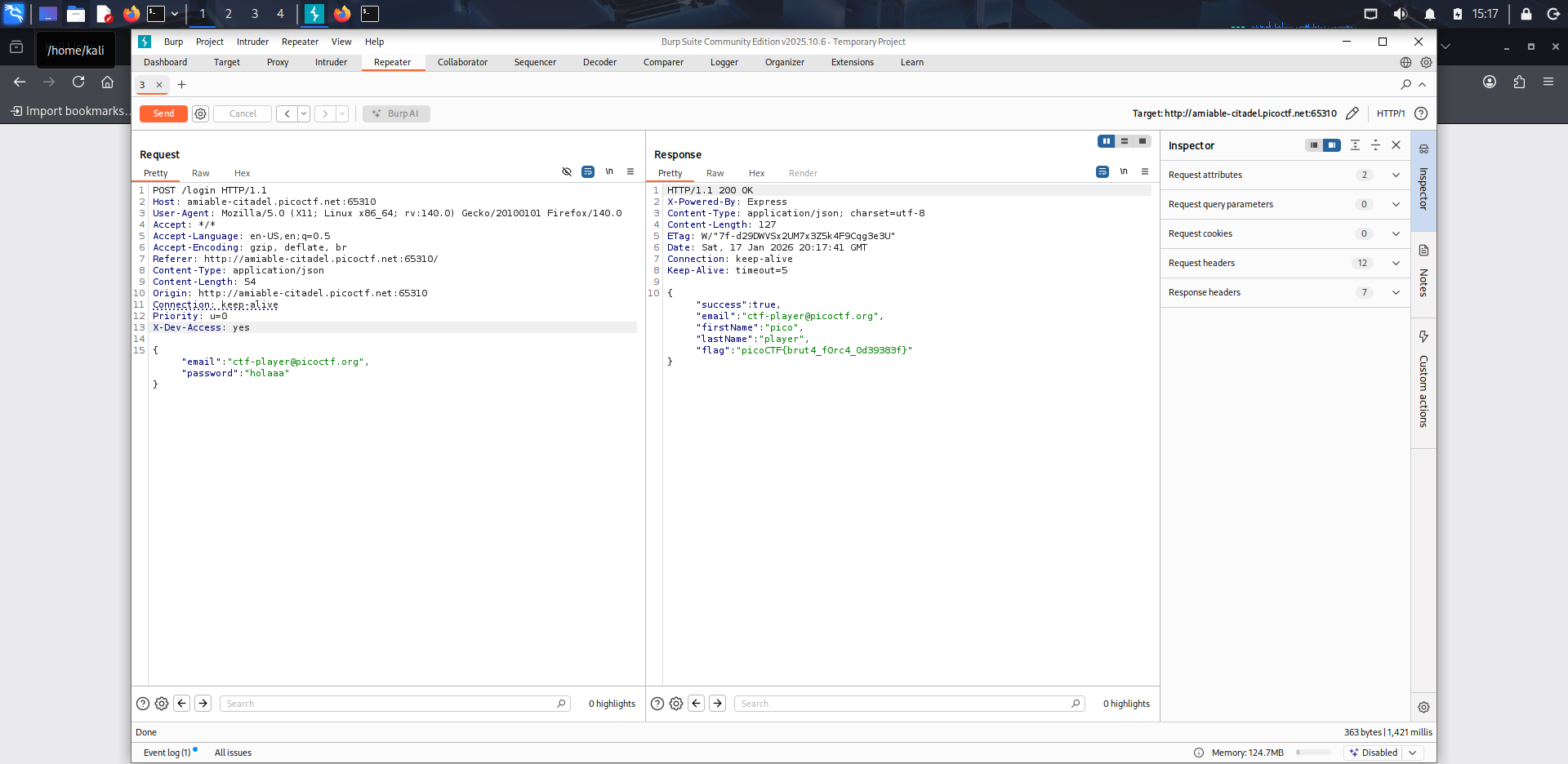Open the Notes side panel icon

click(x=1423, y=250)
